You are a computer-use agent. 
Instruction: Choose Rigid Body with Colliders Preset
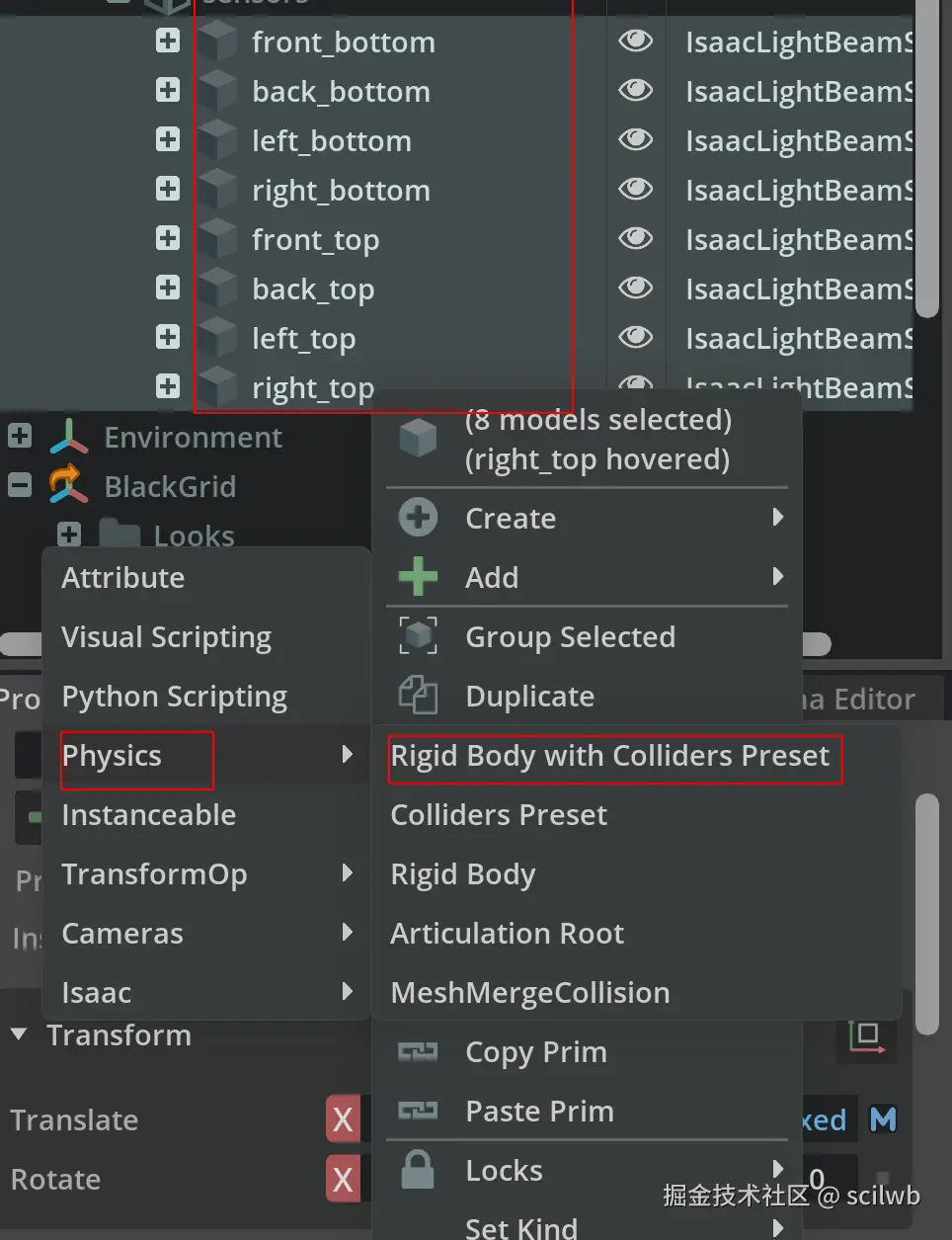coord(609,756)
